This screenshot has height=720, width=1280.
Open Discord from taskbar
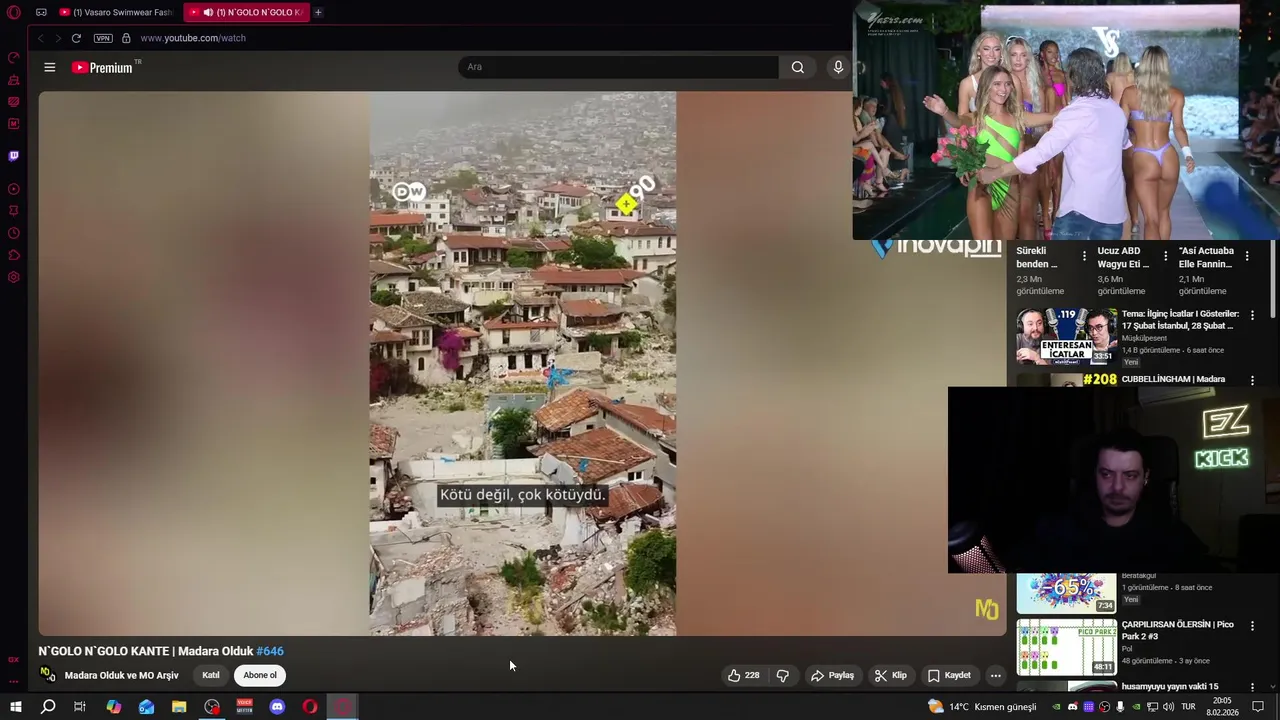tap(277, 707)
